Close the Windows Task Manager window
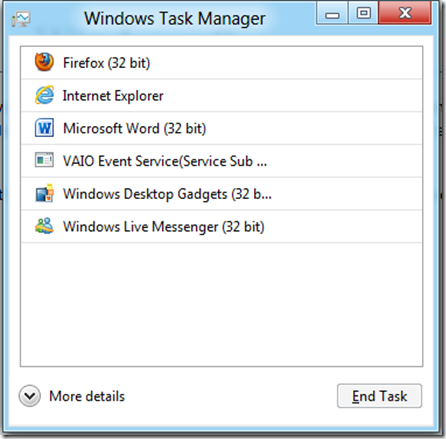446x439 pixels. (x=405, y=13)
